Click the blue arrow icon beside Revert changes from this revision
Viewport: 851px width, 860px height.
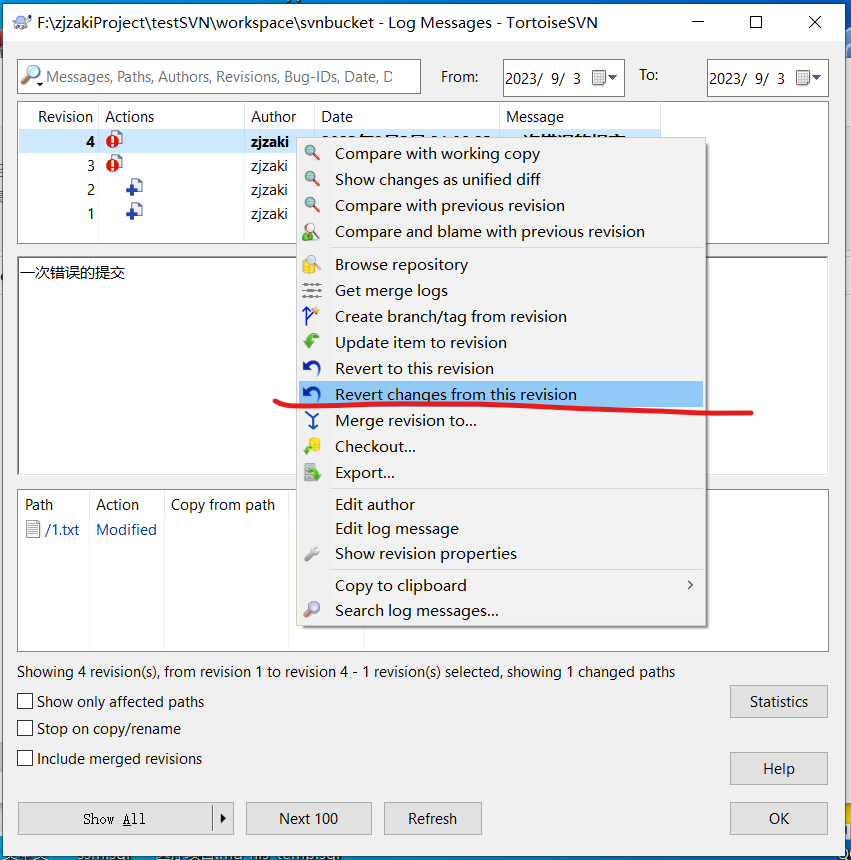click(x=311, y=394)
